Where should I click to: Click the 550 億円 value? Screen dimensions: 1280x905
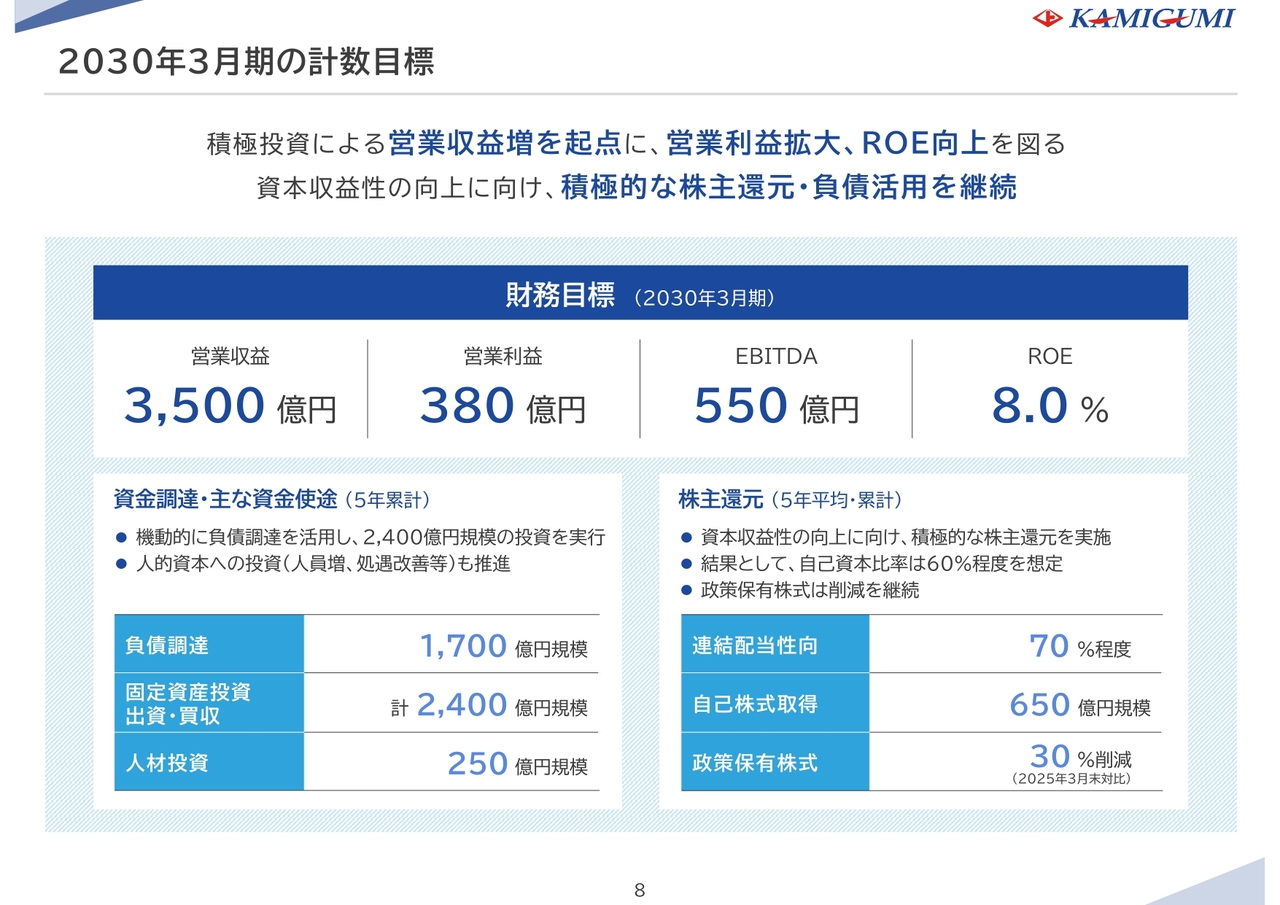tap(776, 406)
